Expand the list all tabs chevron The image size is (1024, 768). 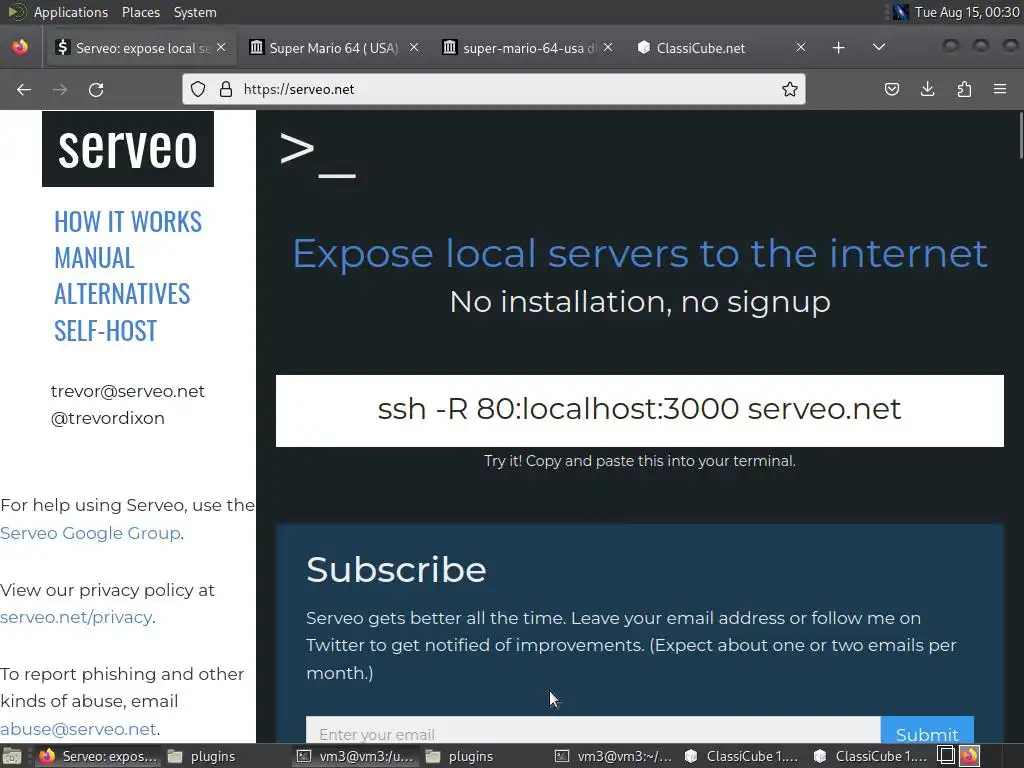tap(879, 47)
